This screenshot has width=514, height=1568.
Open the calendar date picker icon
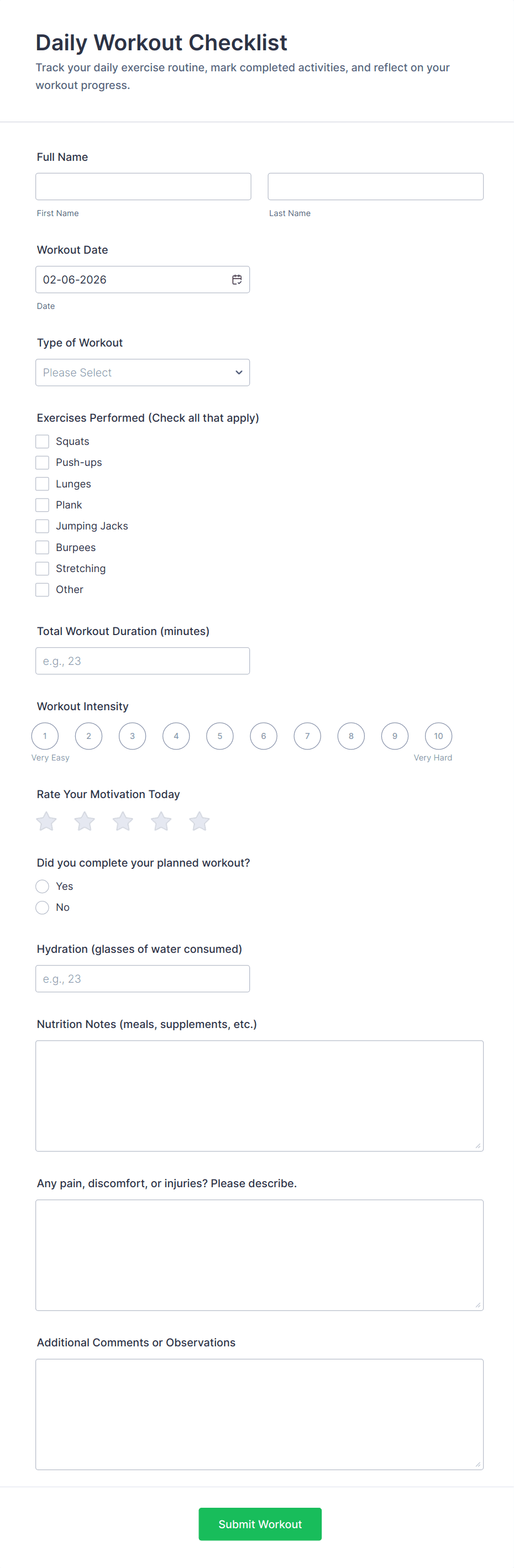point(237,280)
